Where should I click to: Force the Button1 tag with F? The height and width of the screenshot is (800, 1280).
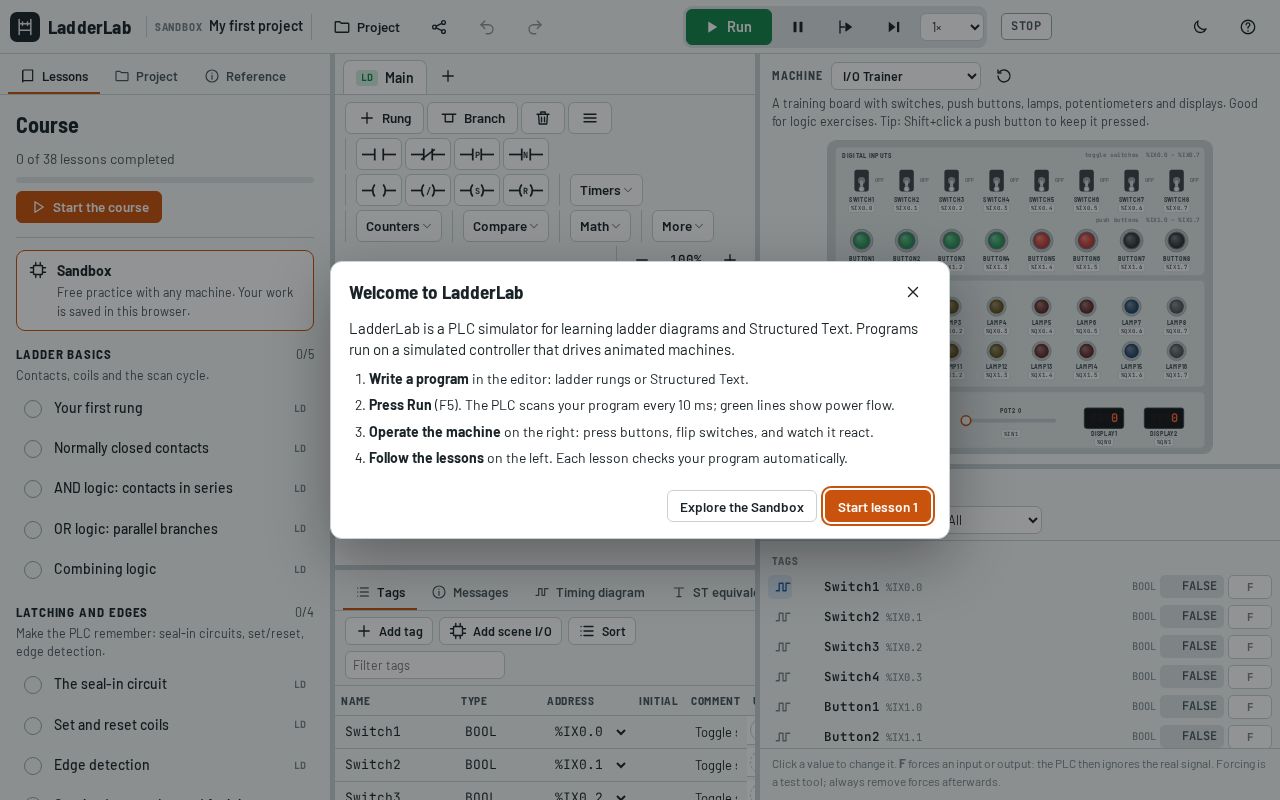1250,706
